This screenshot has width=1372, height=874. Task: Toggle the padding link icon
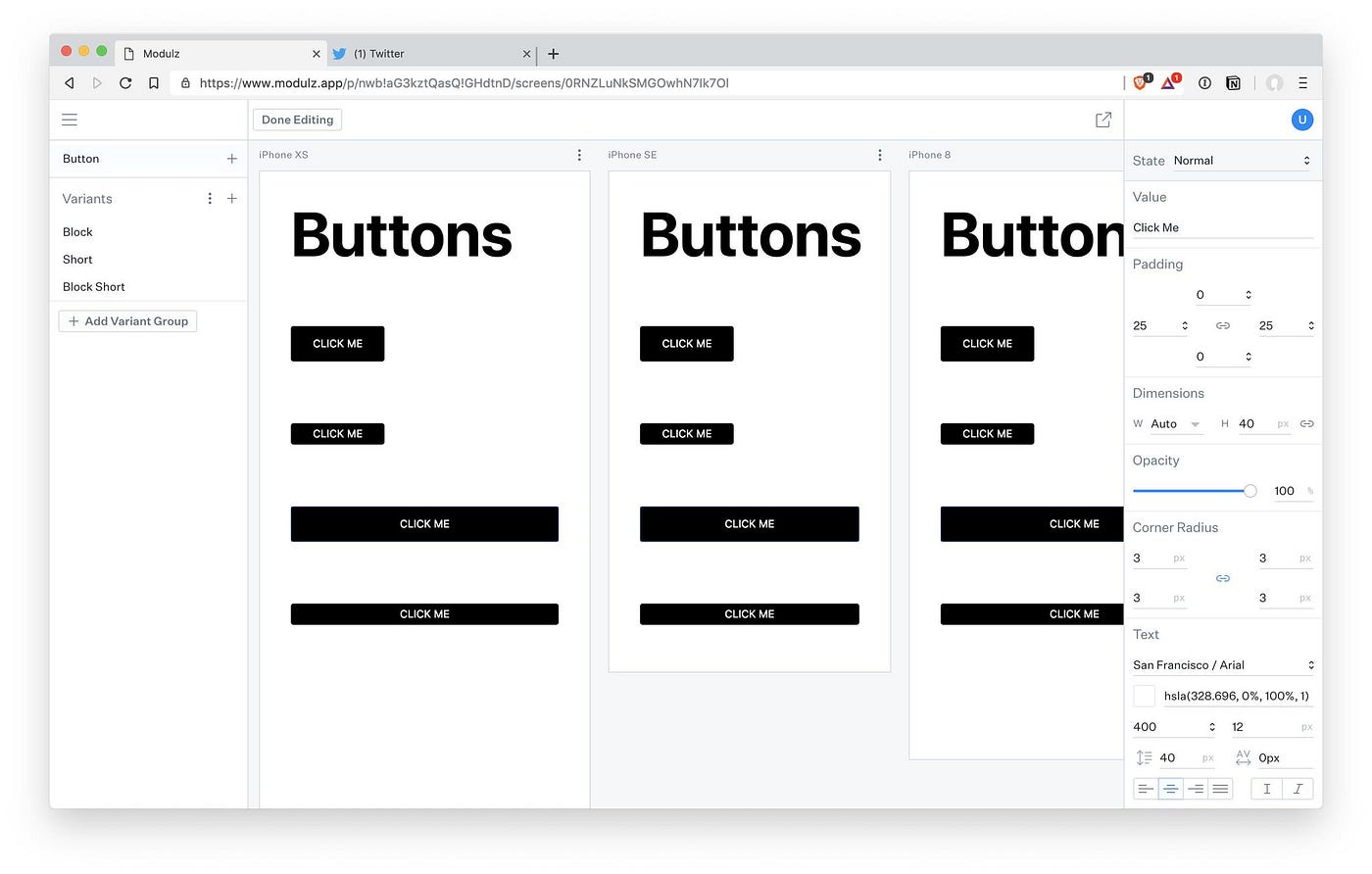pyautogui.click(x=1222, y=325)
